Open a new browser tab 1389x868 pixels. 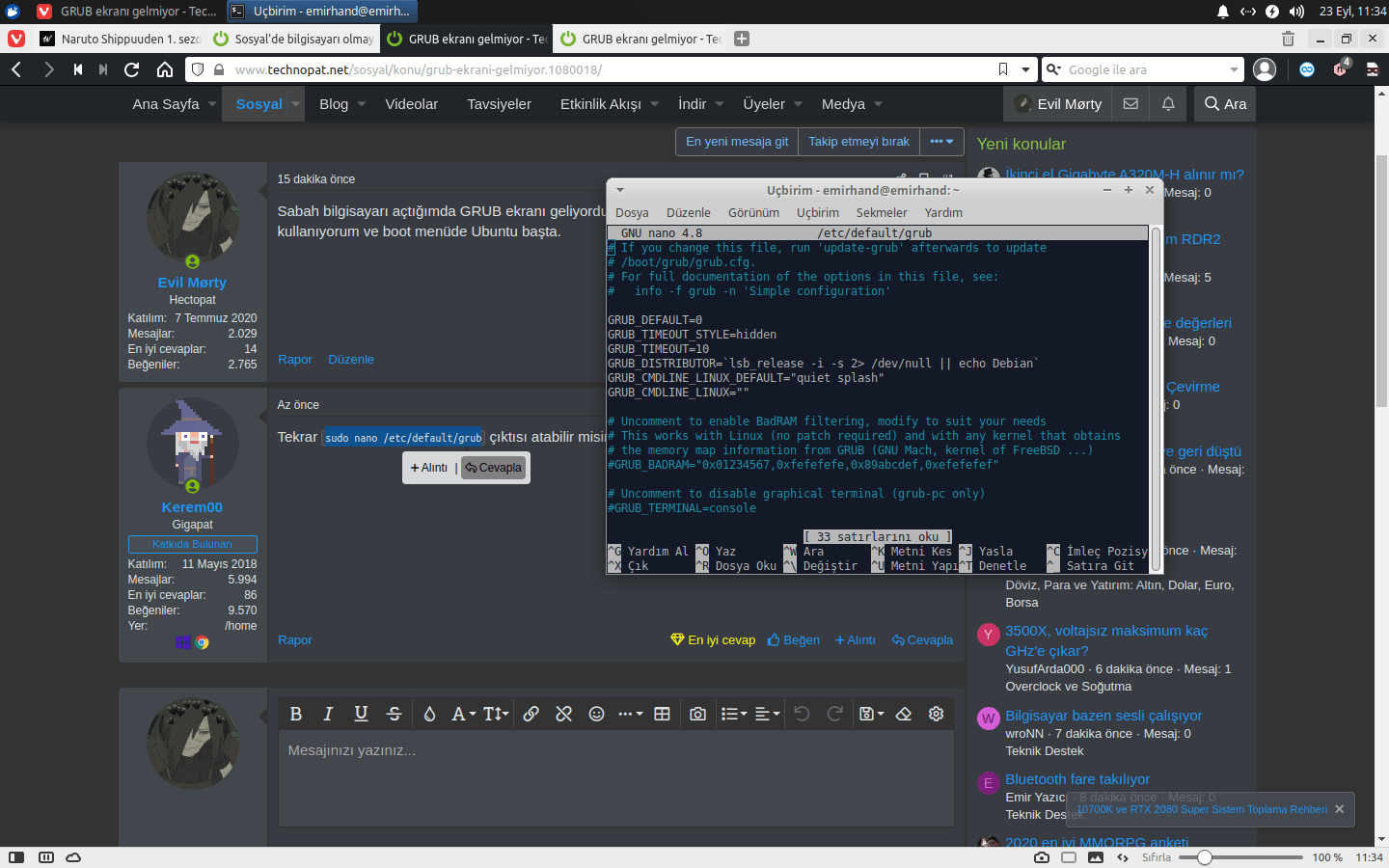tap(742, 39)
